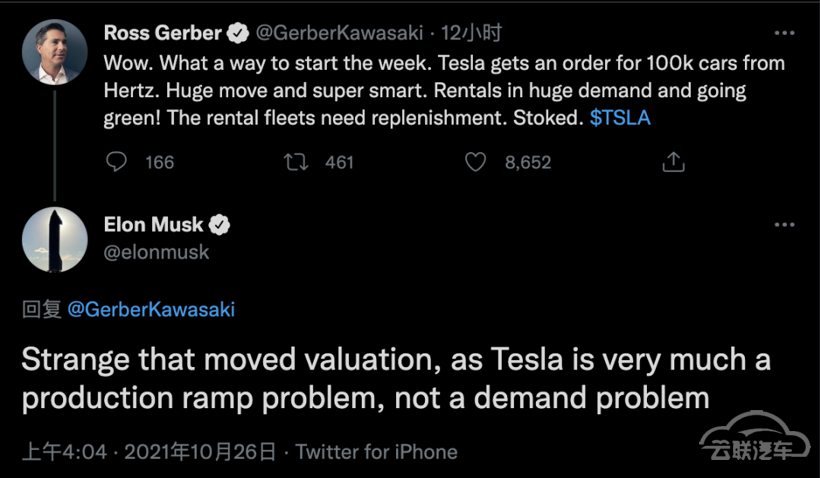Viewport: 820px width, 478px height.
Task: Click Ross Gerber's verified badge
Action: (x=238, y=33)
